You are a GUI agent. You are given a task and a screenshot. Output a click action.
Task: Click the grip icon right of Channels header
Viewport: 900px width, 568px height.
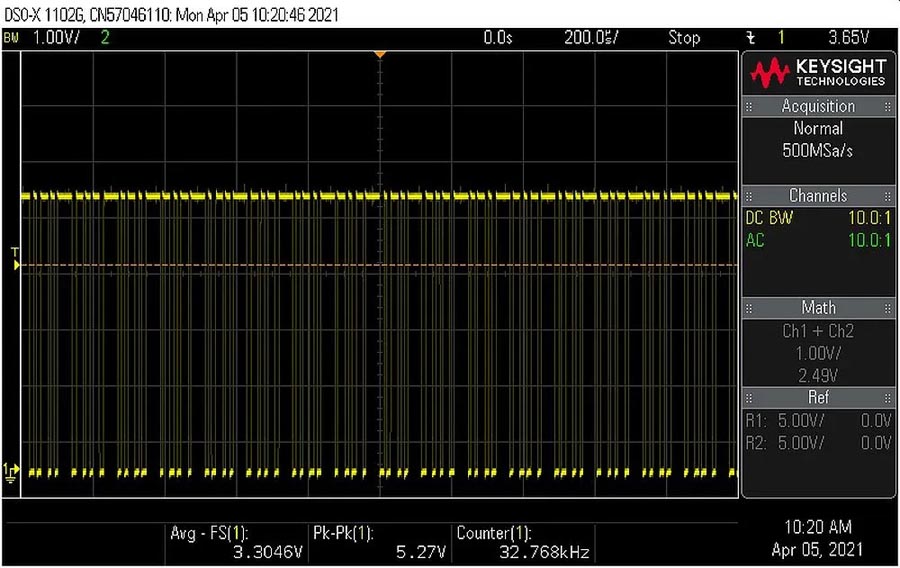(887, 196)
